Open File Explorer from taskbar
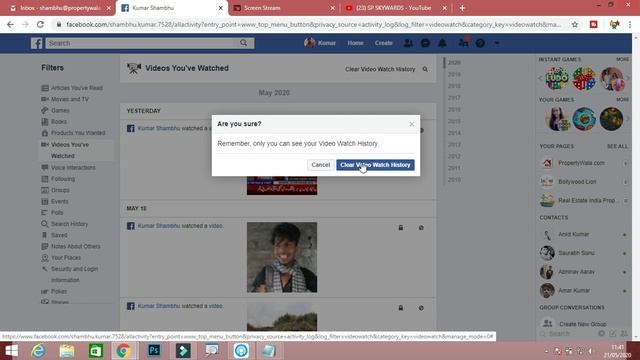Viewport: 640px width, 360px height. click(67, 351)
